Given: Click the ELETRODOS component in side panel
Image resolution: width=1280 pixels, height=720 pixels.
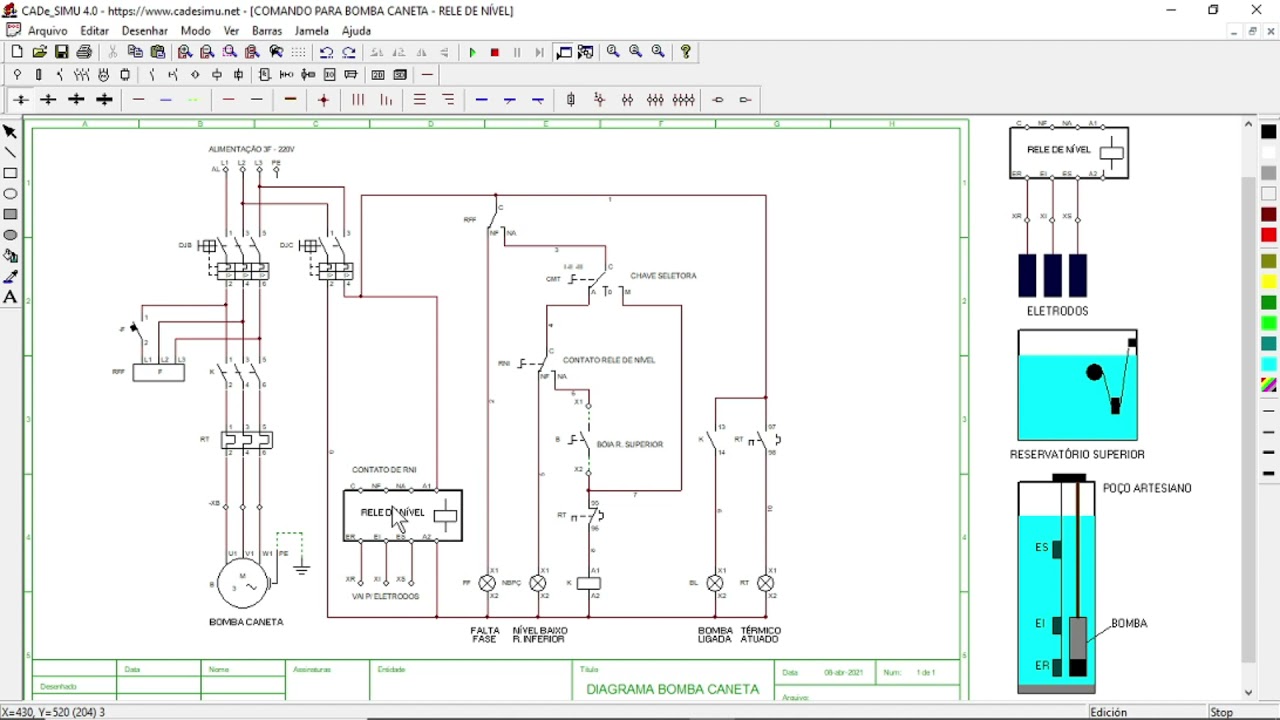Looking at the screenshot, I should pos(1052,276).
